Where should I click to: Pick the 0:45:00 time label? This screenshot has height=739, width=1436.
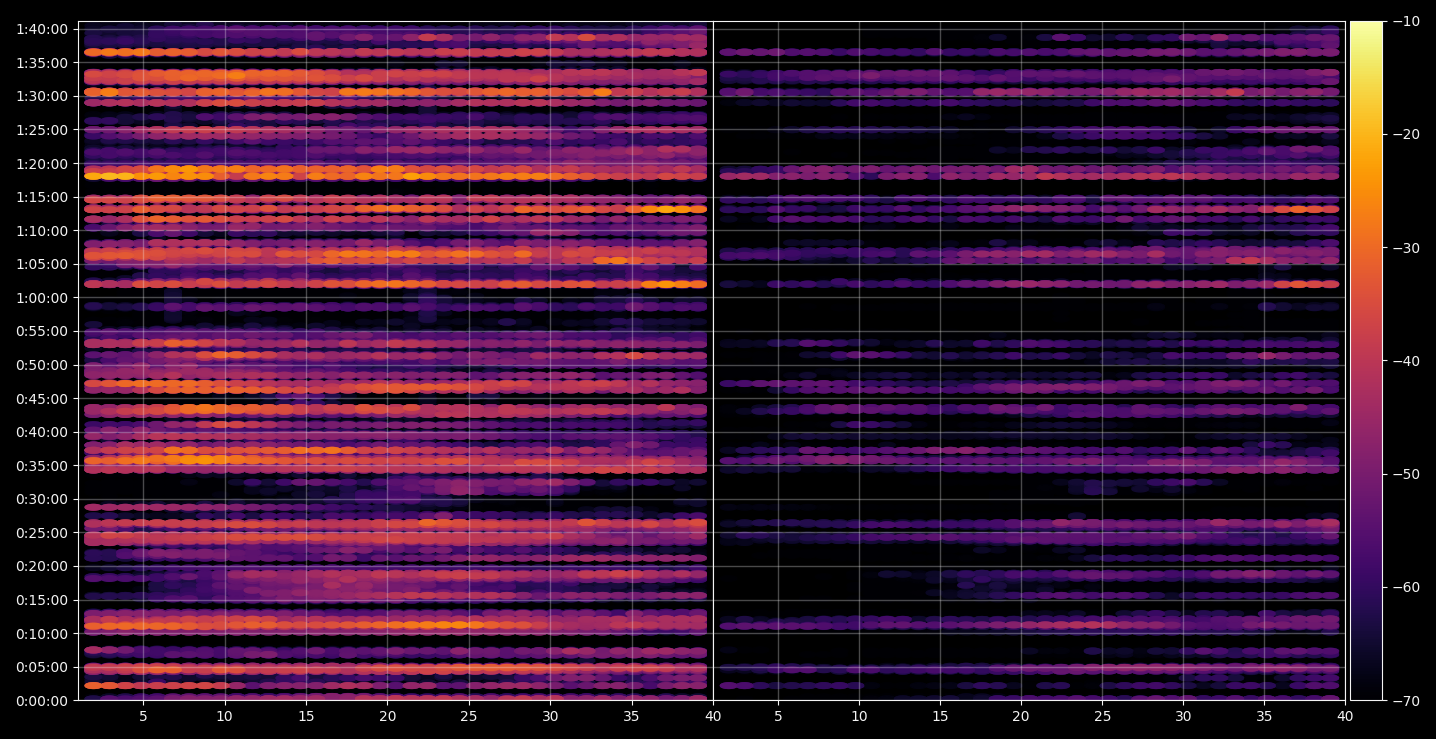tap(42, 399)
